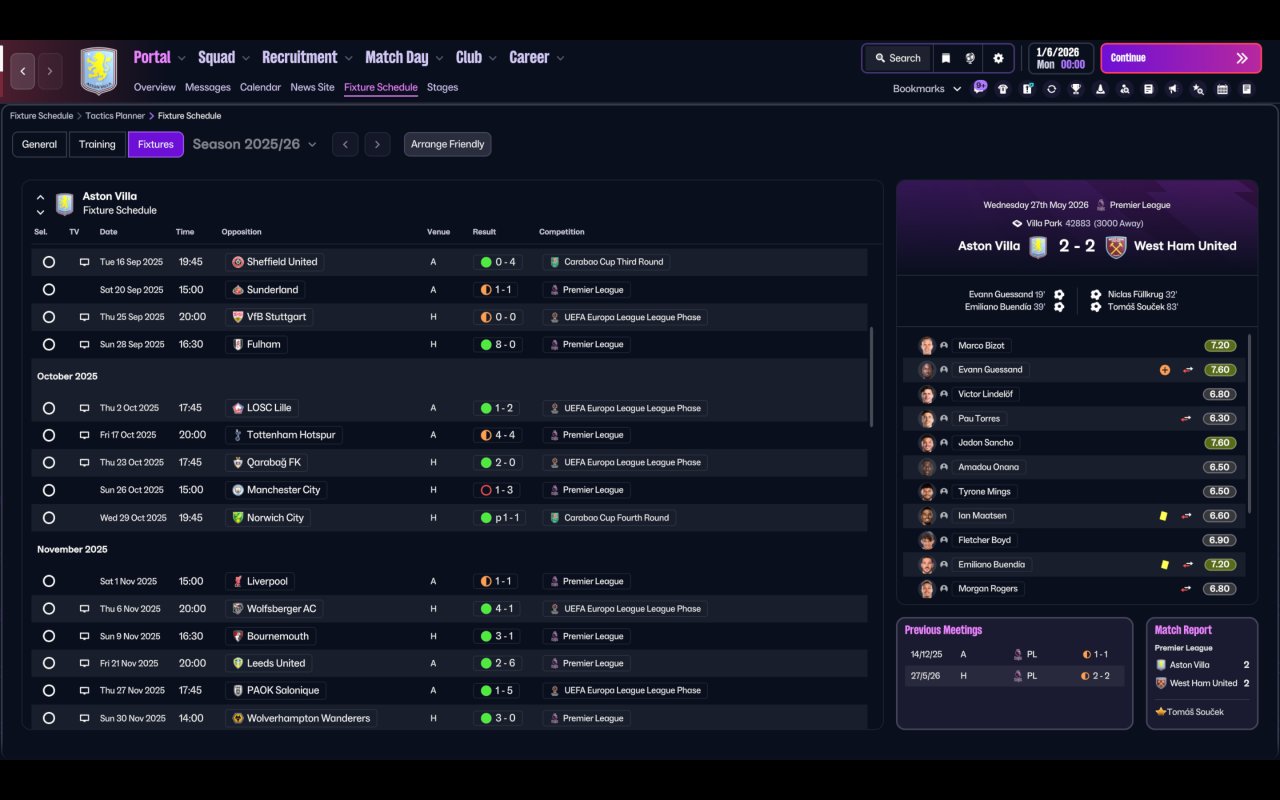This screenshot has width=1280, height=800.
Task: Select the Sunderland fixture radio button
Action: pos(49,290)
